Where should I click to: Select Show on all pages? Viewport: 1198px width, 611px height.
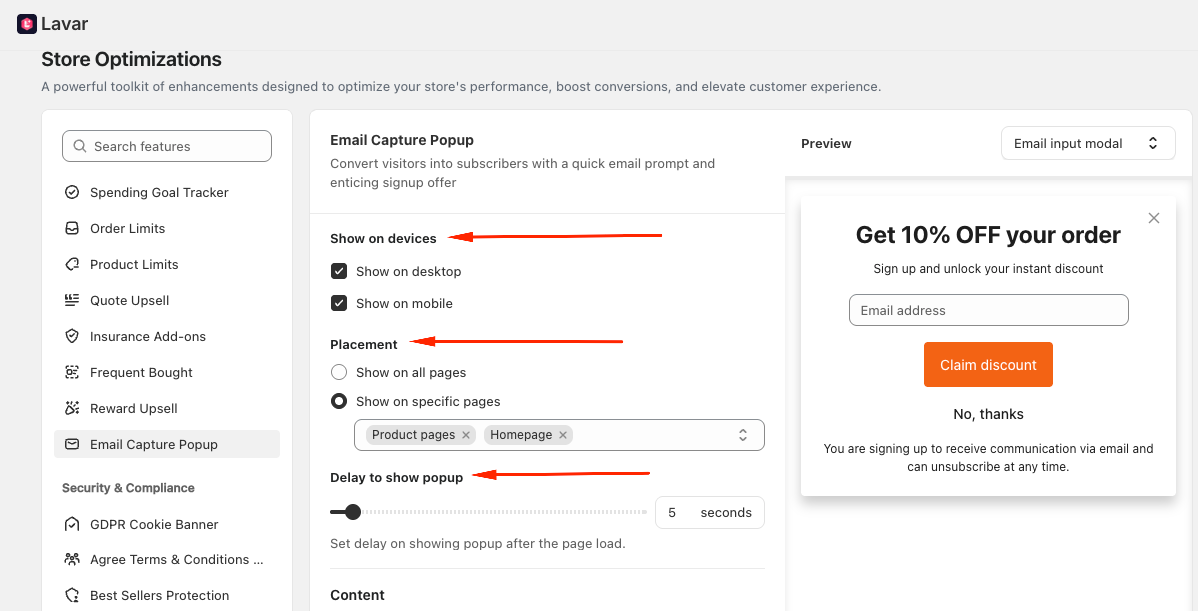[338, 372]
